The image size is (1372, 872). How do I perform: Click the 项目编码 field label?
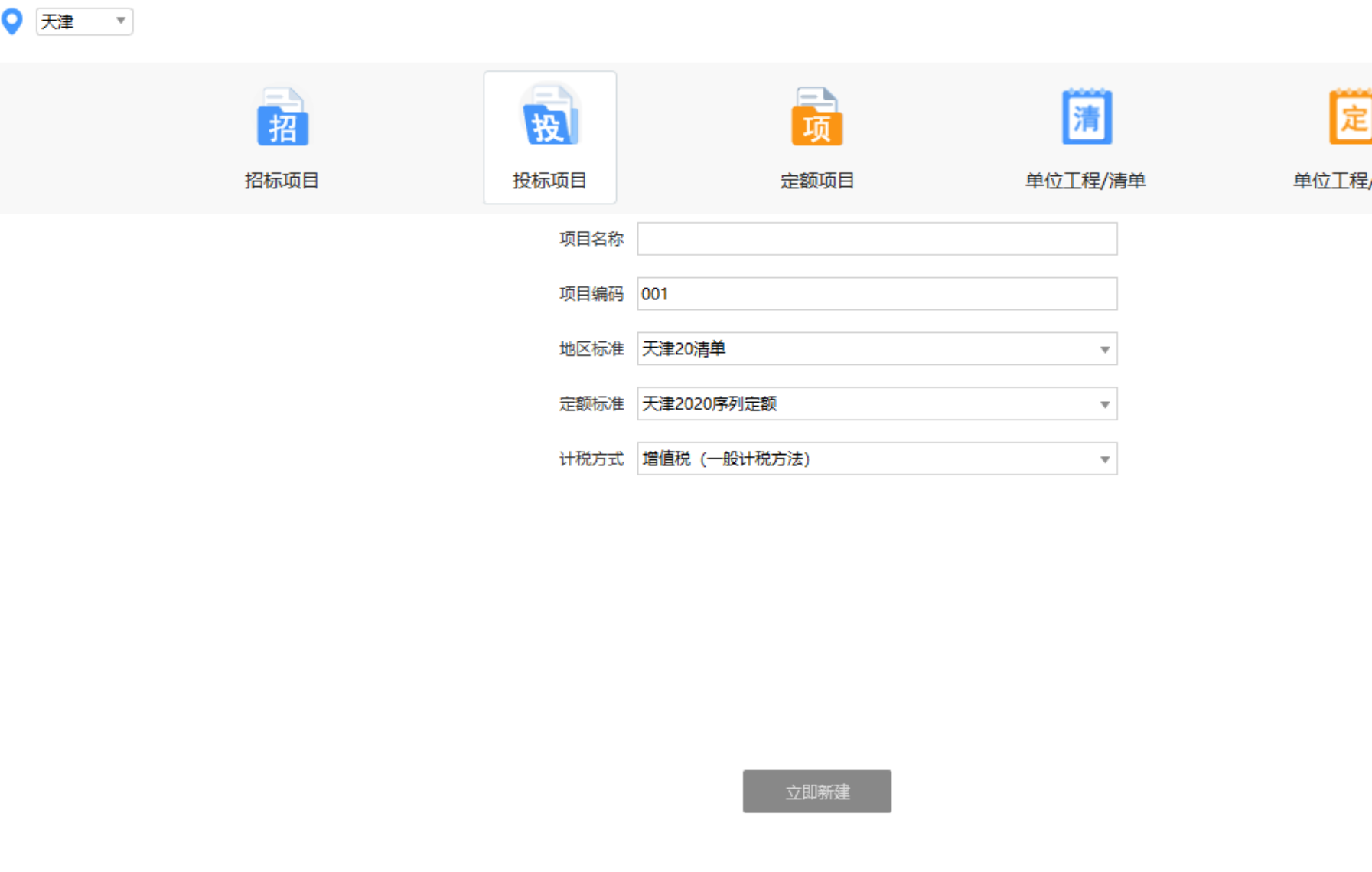(x=591, y=294)
